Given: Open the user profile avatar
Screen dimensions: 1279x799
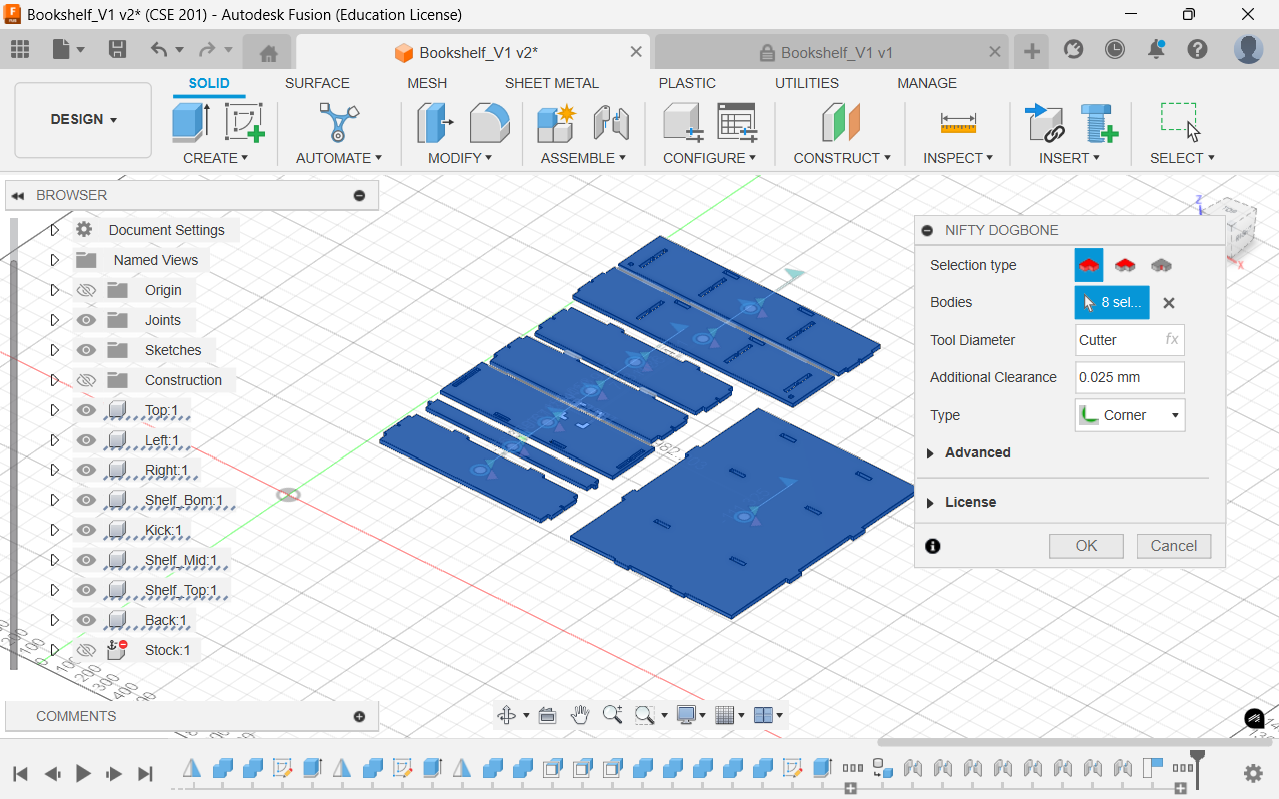Looking at the screenshot, I should point(1248,49).
